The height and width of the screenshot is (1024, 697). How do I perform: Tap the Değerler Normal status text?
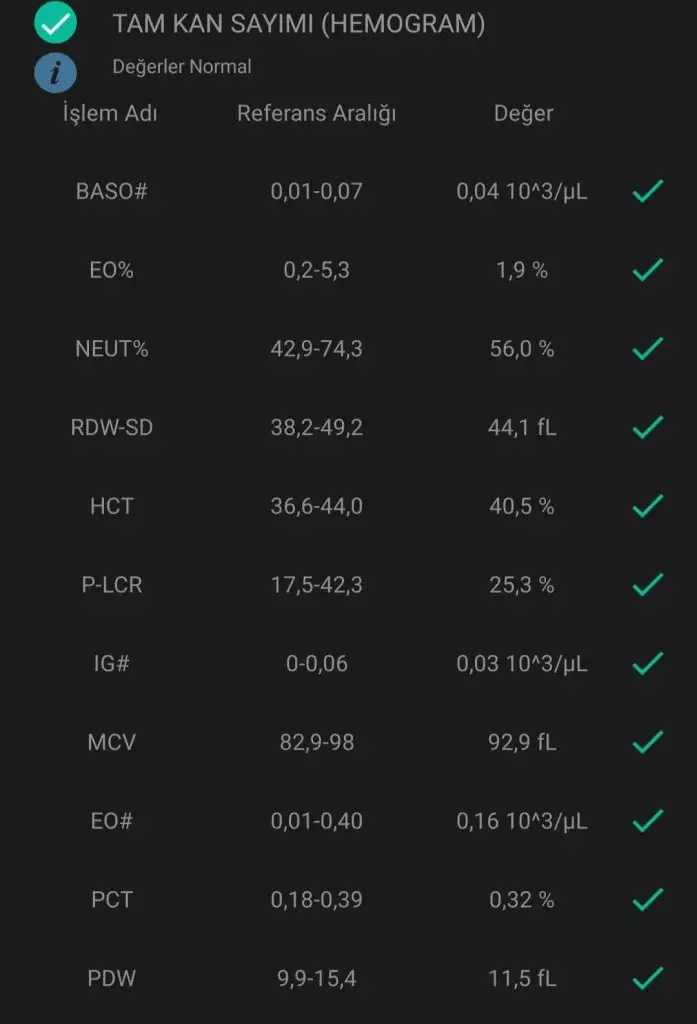[182, 67]
